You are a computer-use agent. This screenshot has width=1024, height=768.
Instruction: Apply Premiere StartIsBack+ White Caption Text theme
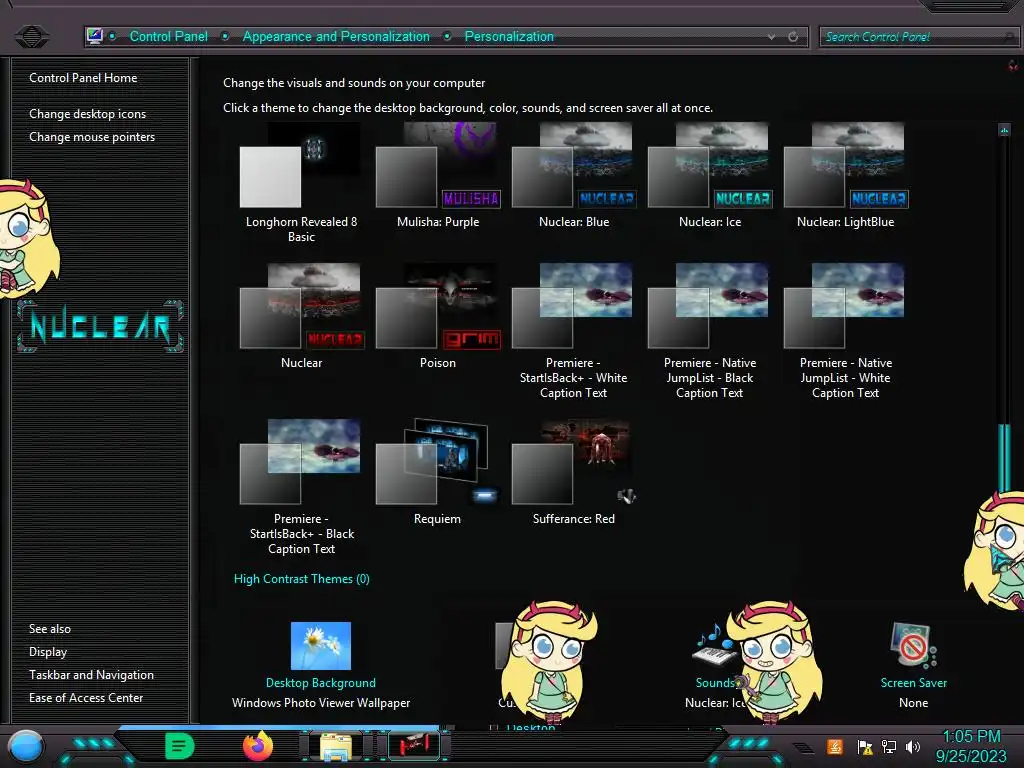(573, 331)
